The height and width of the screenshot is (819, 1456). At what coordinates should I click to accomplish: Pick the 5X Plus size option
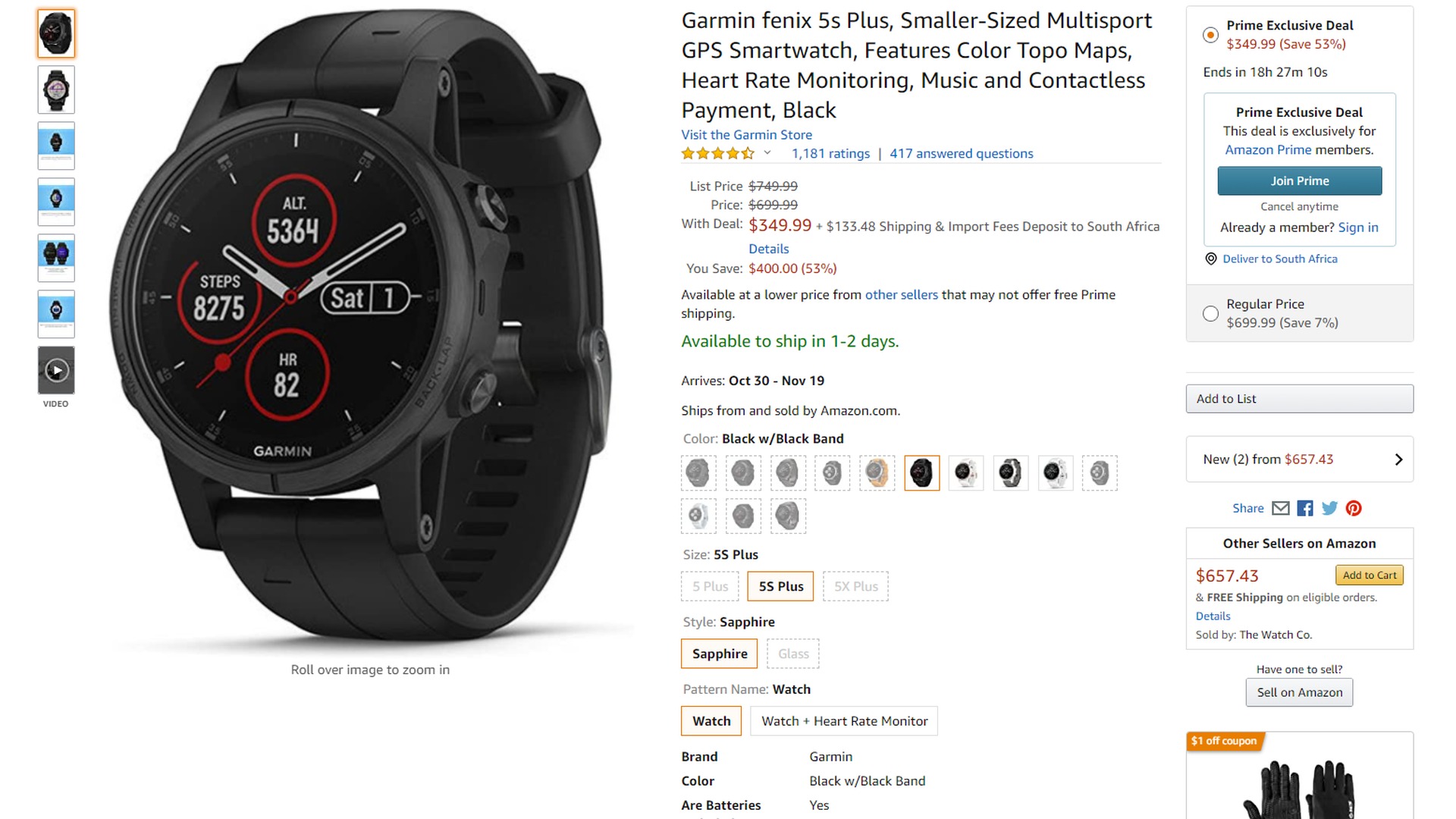855,586
